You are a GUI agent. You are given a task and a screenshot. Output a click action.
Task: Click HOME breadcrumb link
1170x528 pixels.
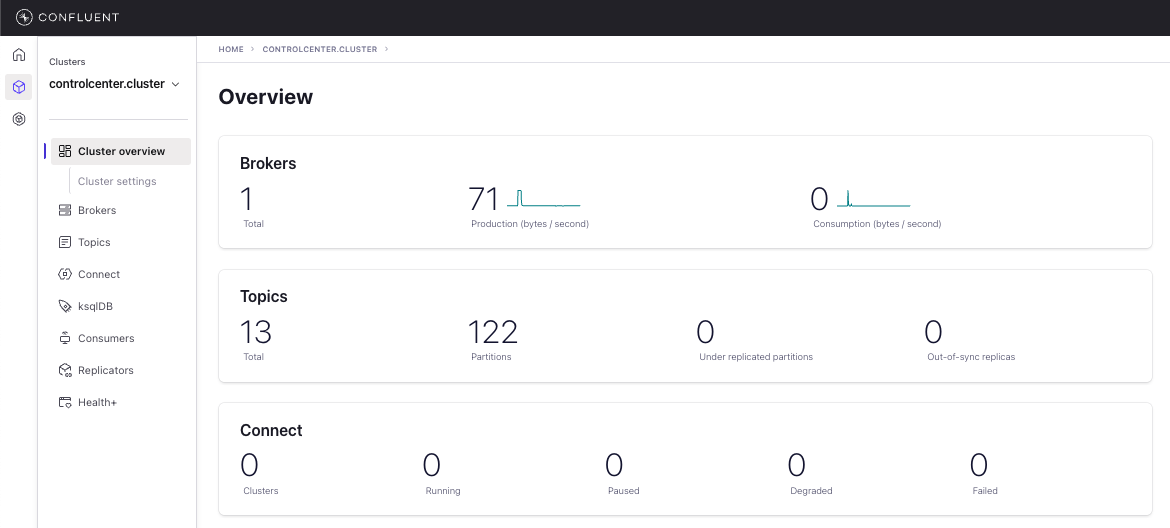[x=231, y=49]
